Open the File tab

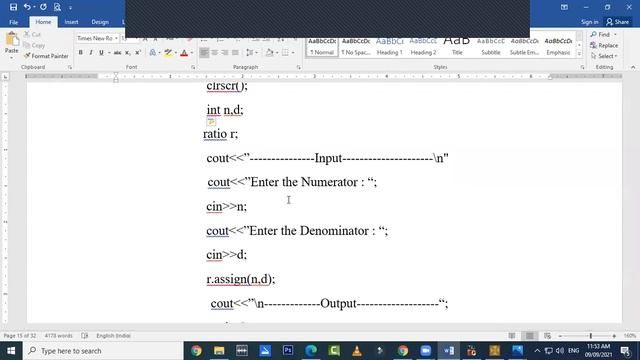tap(13, 22)
